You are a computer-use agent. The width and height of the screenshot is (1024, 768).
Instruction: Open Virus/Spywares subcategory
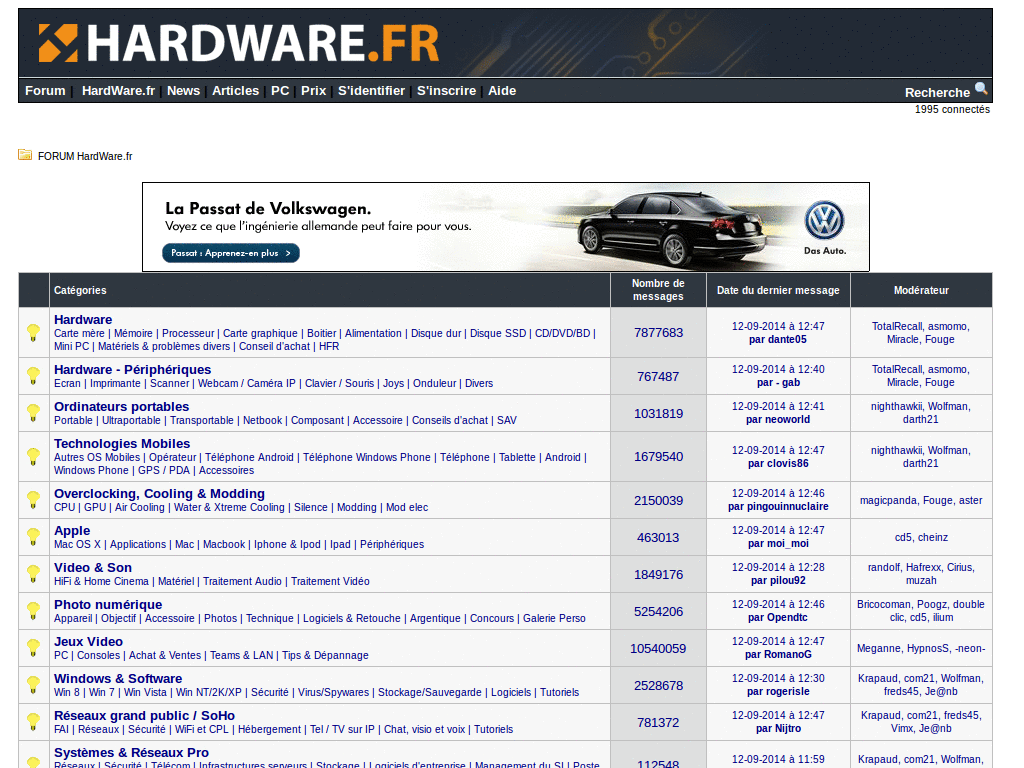pyautogui.click(x=333, y=692)
